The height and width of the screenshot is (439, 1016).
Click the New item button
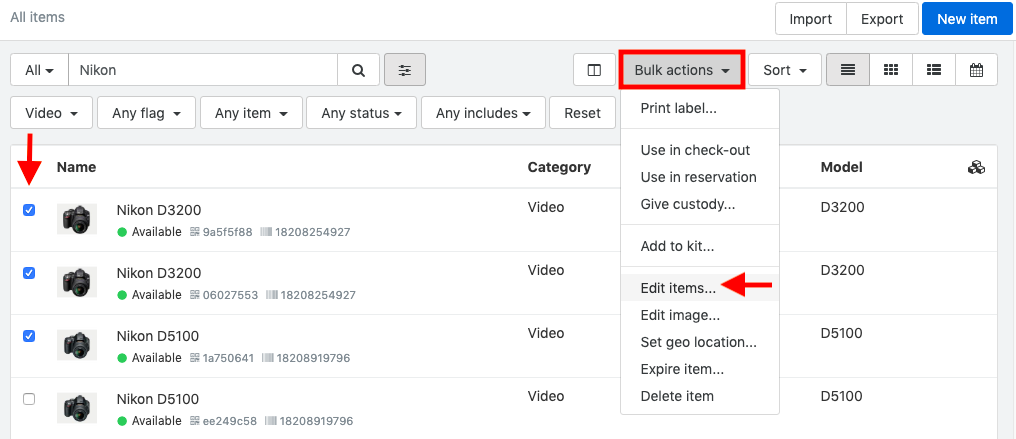pyautogui.click(x=967, y=19)
